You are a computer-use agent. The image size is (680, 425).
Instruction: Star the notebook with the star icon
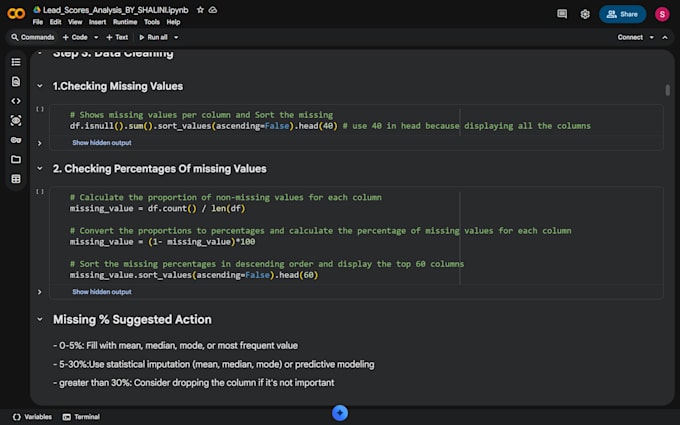click(x=200, y=10)
